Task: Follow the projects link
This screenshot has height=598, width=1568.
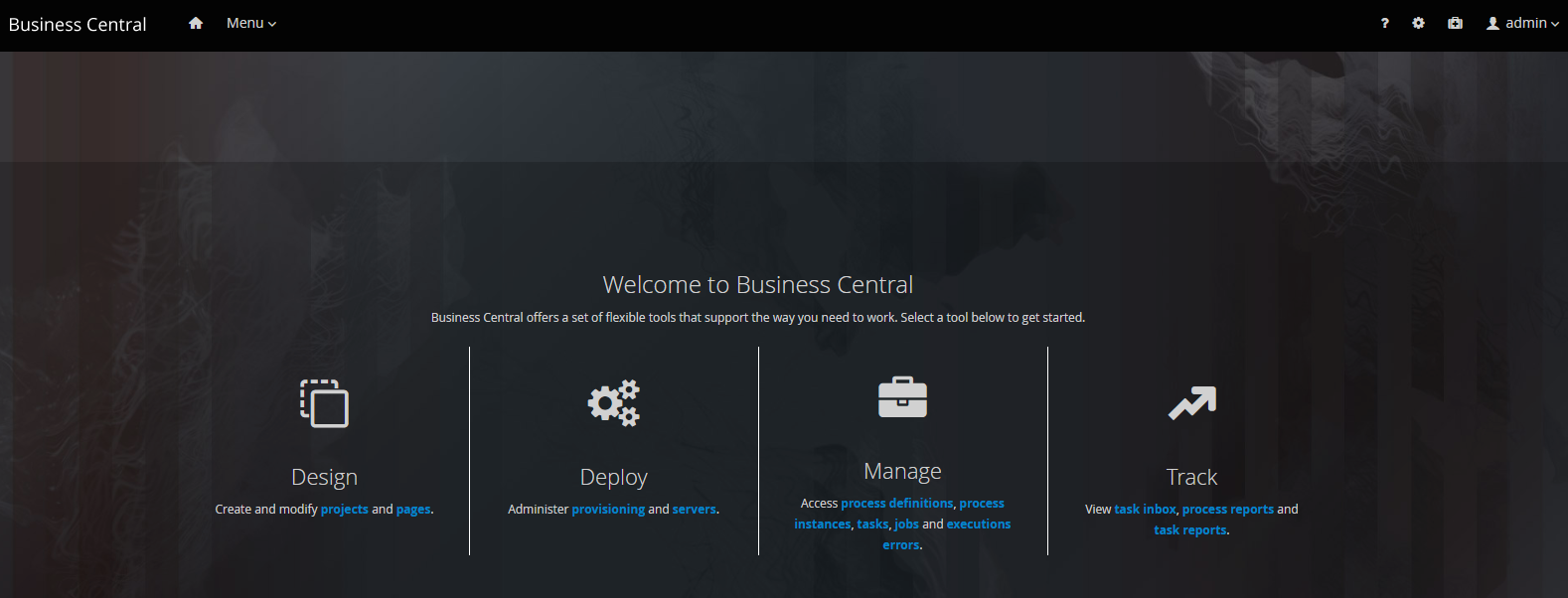Action: [344, 510]
